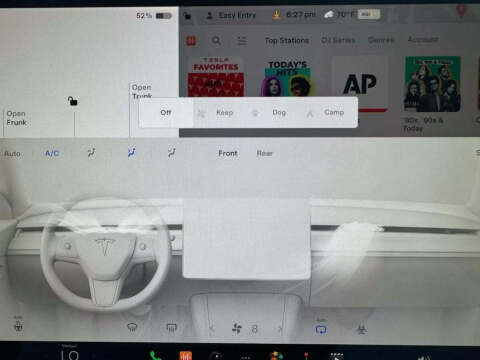Open the search magnifier in the media app

[216, 41]
